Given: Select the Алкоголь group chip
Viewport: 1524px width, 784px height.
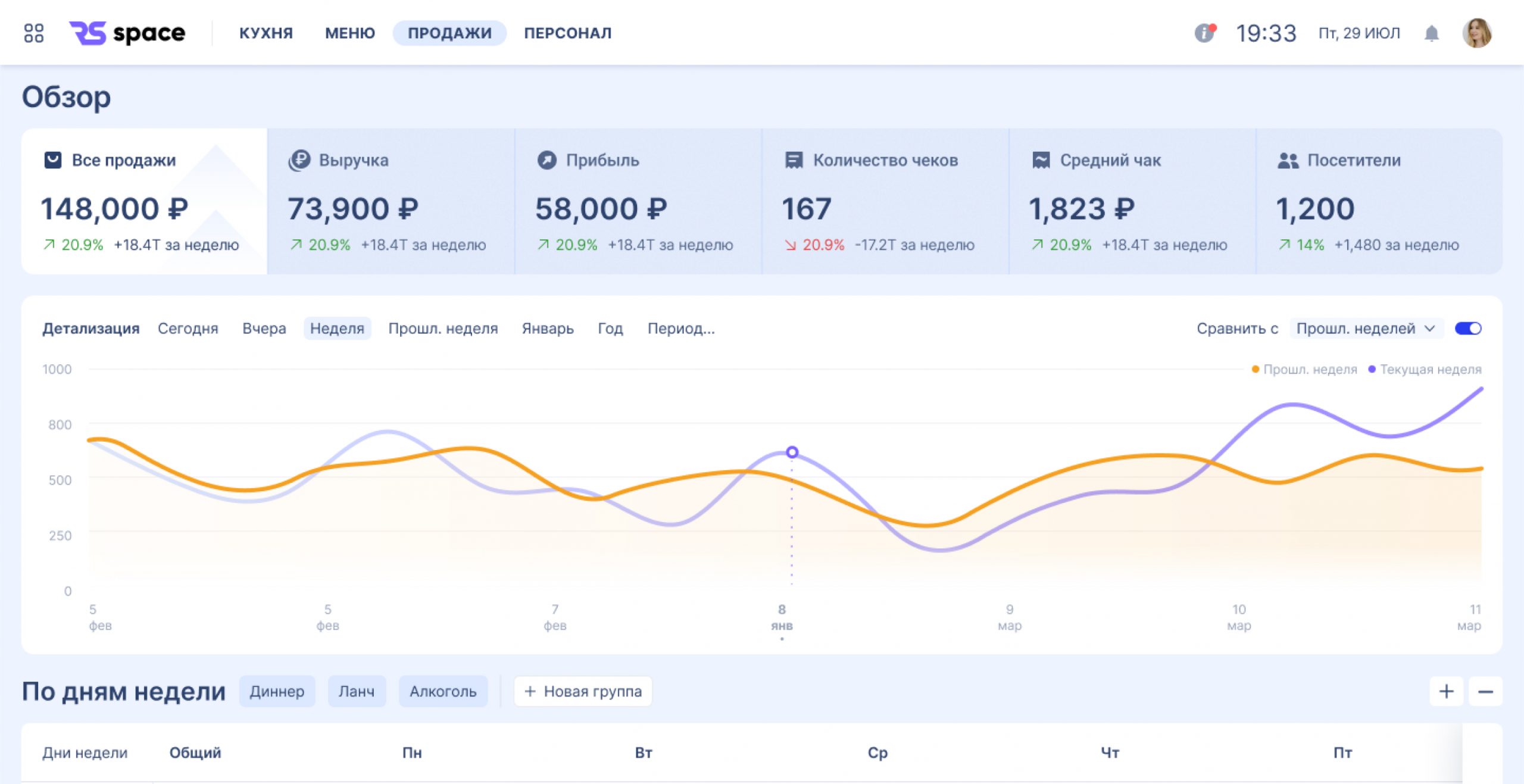Looking at the screenshot, I should point(443,691).
